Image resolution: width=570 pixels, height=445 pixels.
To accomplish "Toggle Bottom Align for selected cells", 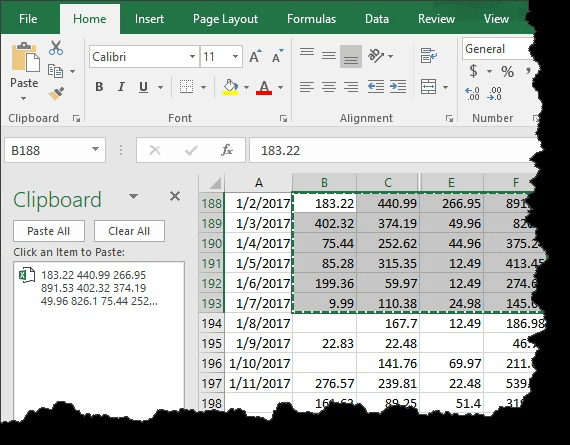I will [351, 56].
